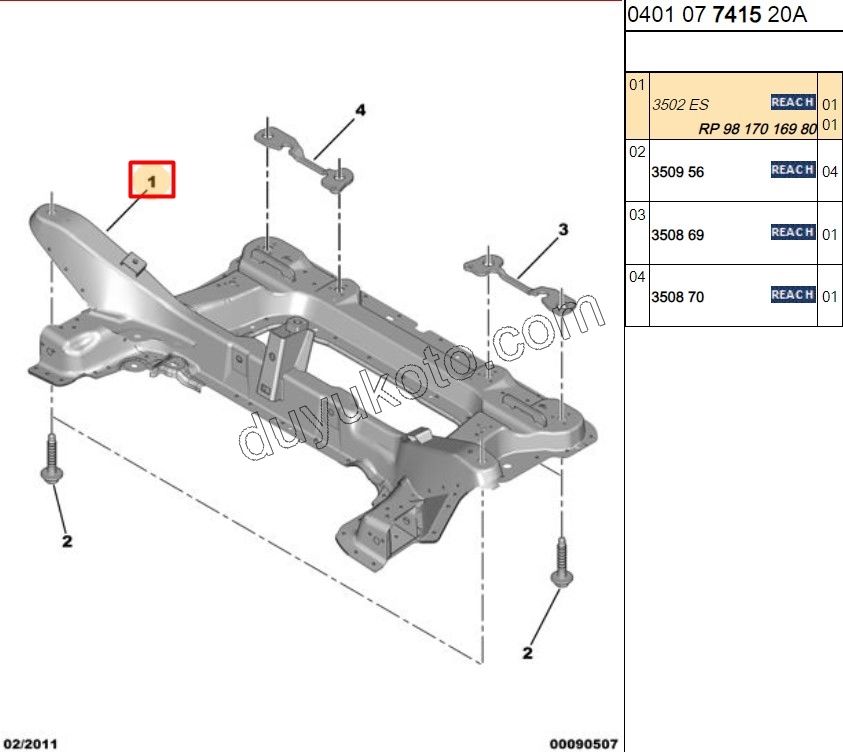The width and height of the screenshot is (843, 752).
Task: Open the REACH badge next to 3508 69
Action: pos(792,232)
